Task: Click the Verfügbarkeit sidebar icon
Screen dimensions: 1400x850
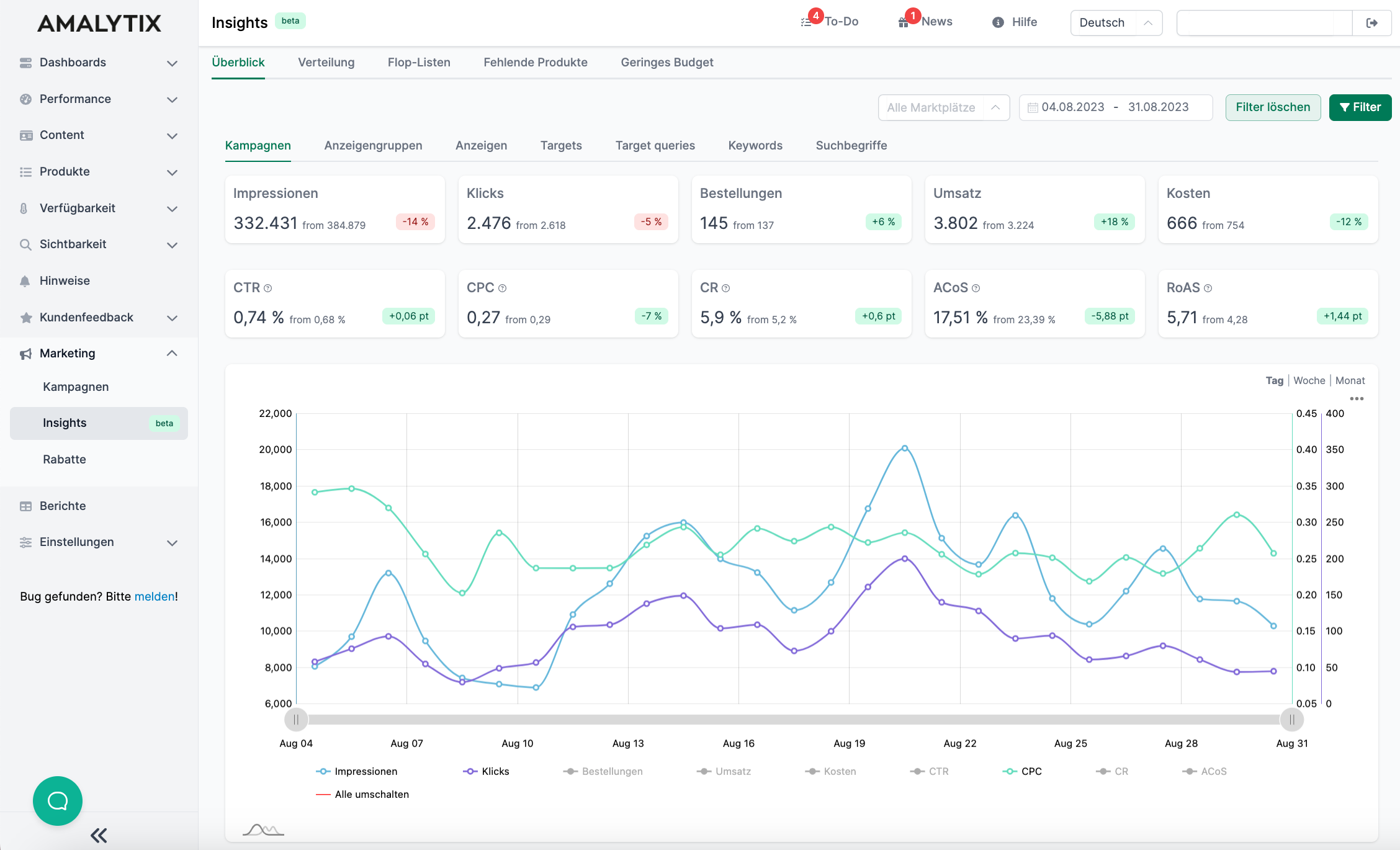Action: (x=24, y=208)
